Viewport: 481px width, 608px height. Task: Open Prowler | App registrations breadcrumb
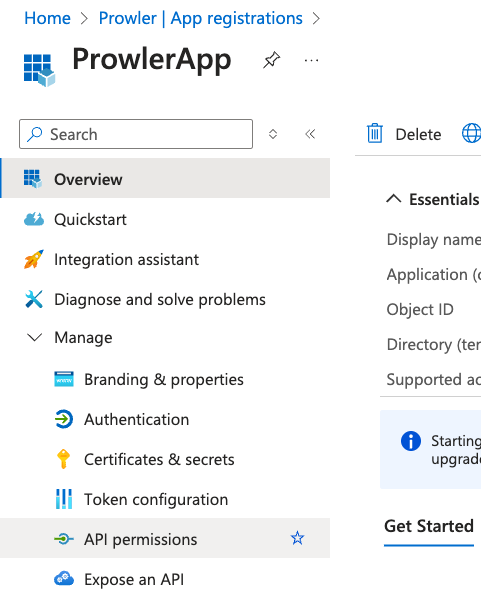click(201, 18)
